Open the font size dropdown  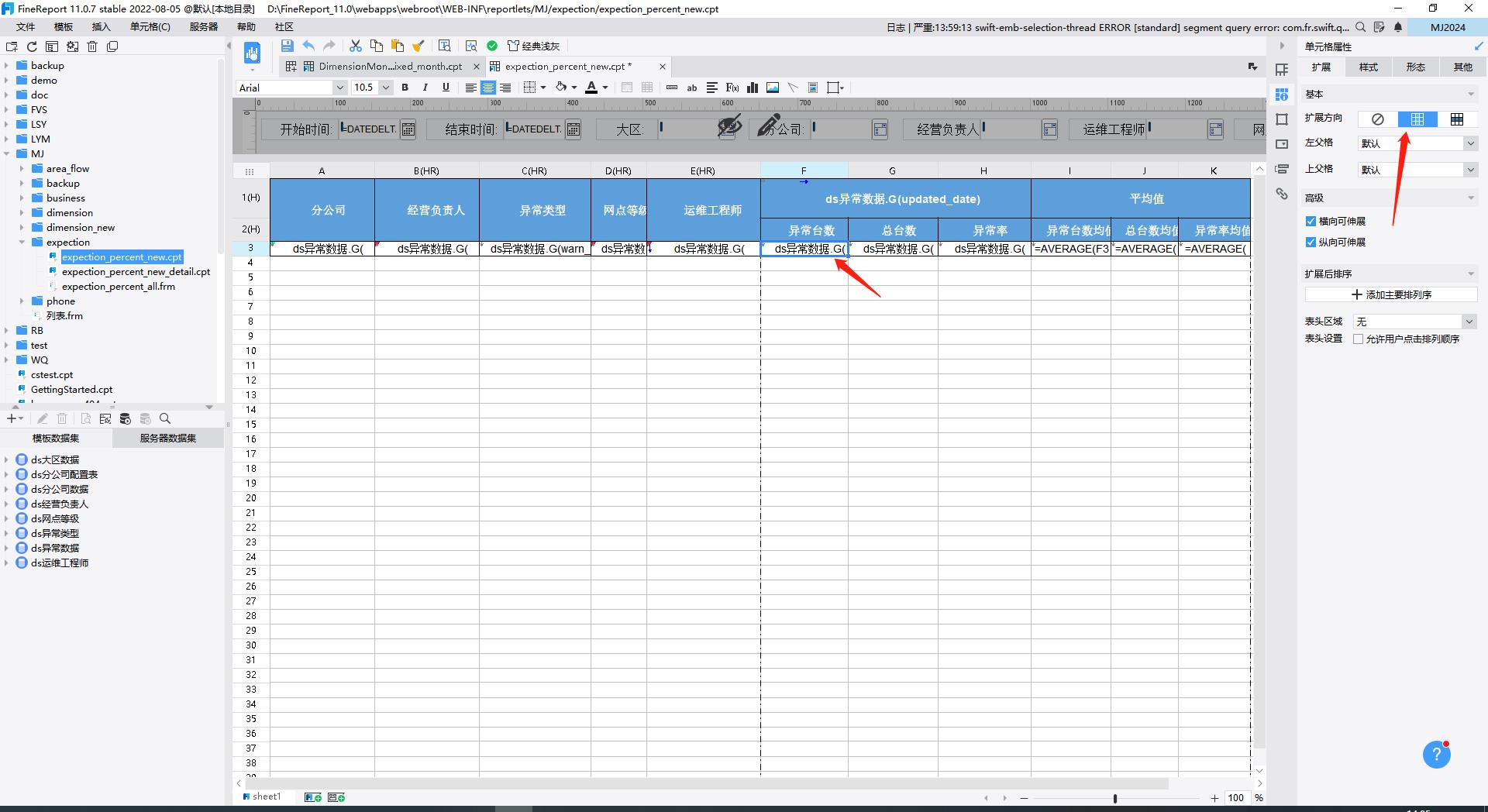point(385,88)
